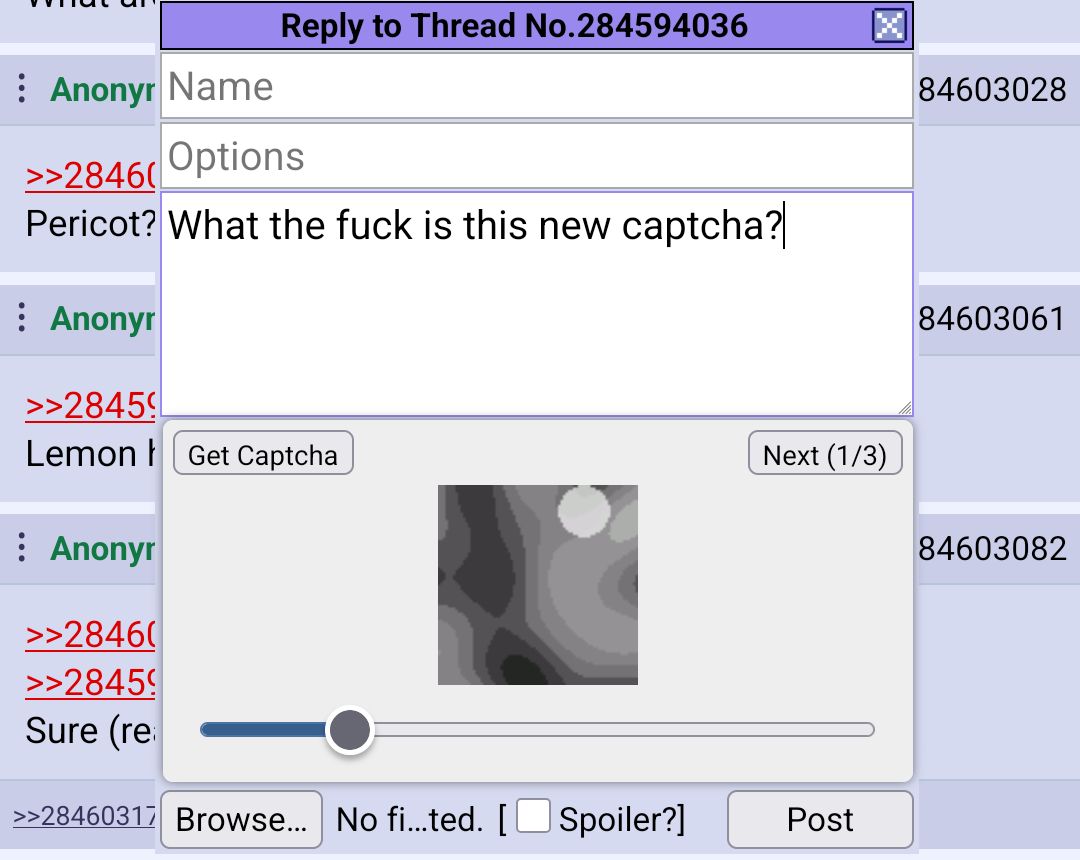The width and height of the screenshot is (1080, 860).
Task: Open post menu dots for post ending 84603082
Action: click(22, 547)
